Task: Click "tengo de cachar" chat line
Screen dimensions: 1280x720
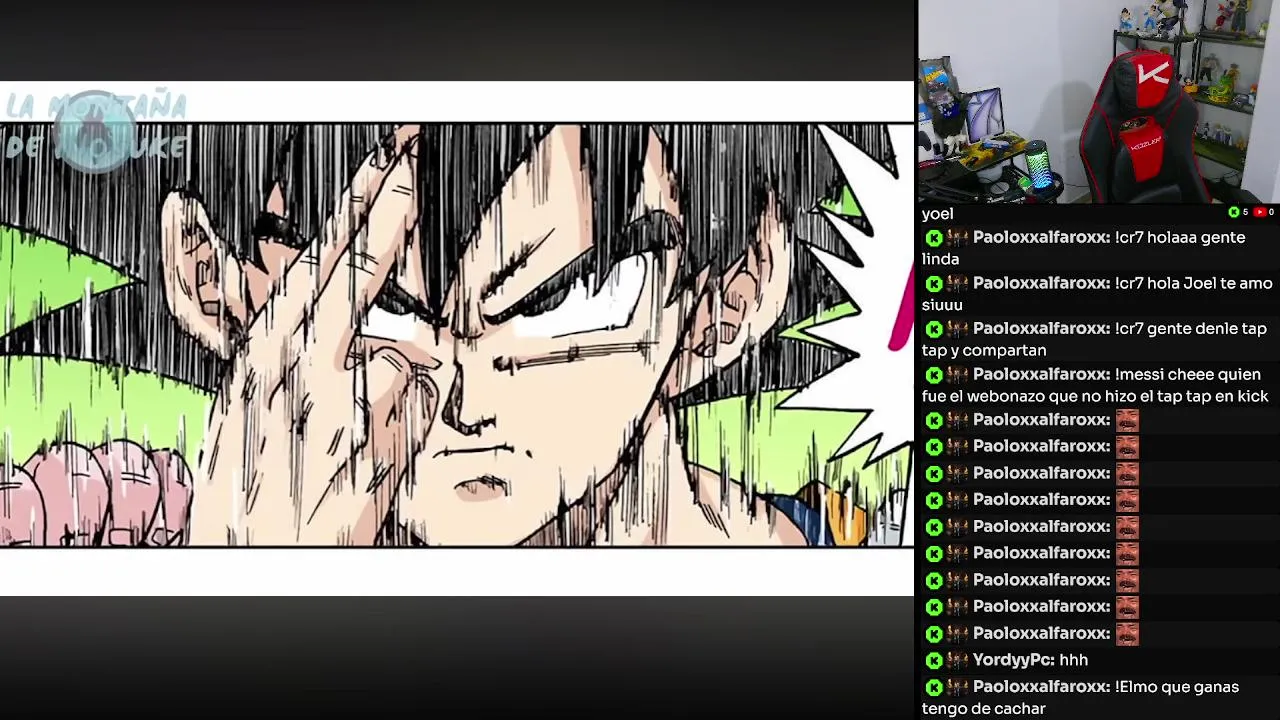Action: click(983, 709)
